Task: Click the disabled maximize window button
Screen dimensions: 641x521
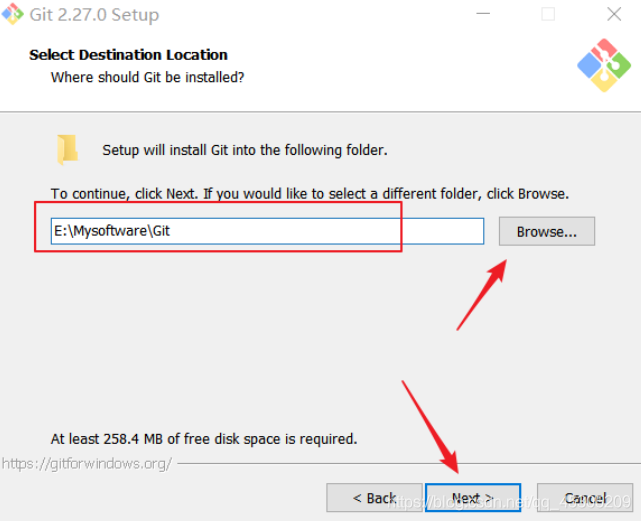Action: point(548,15)
